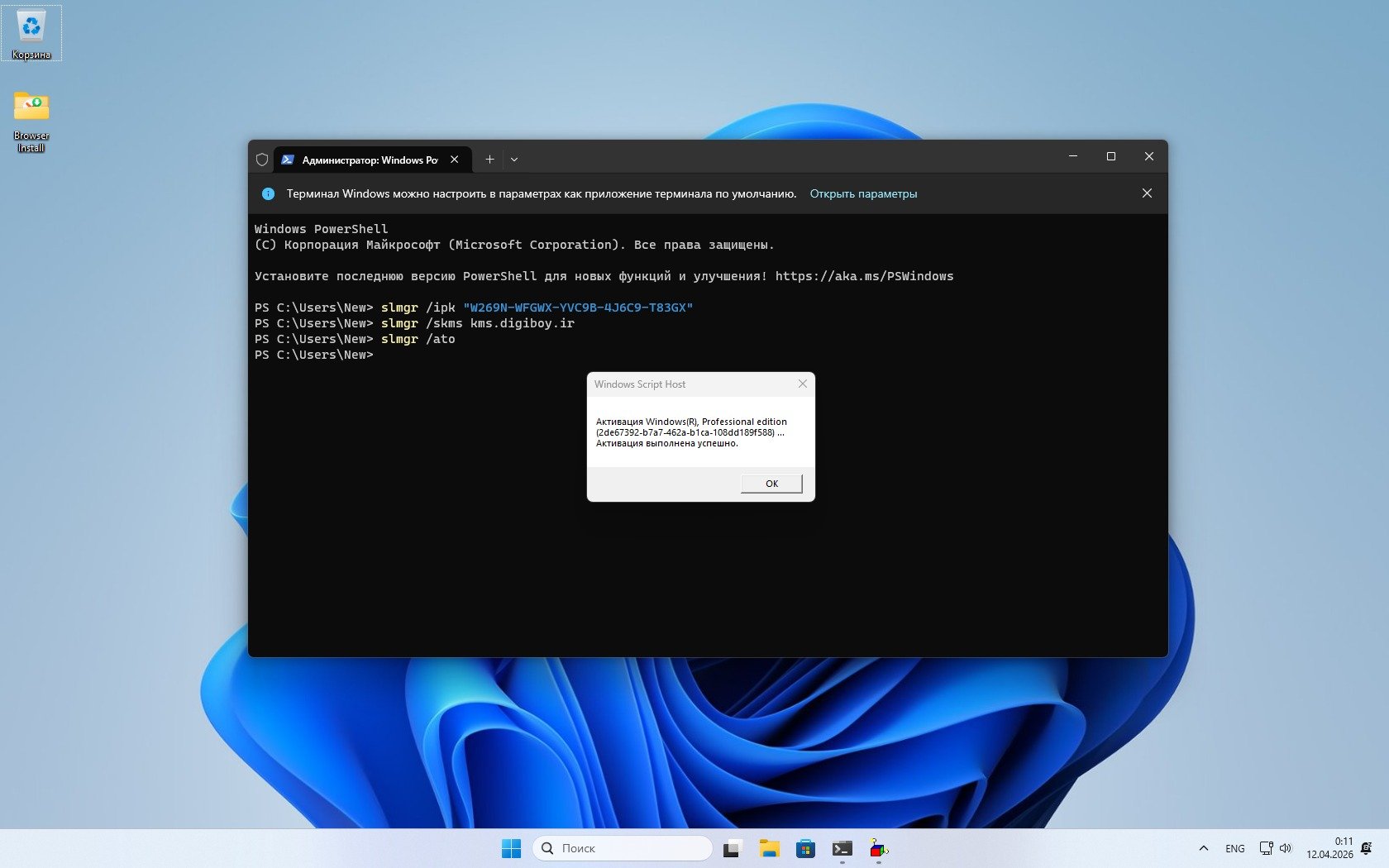1389x868 pixels.
Task: Click the admin shield icon in the title bar
Action: pos(262,160)
